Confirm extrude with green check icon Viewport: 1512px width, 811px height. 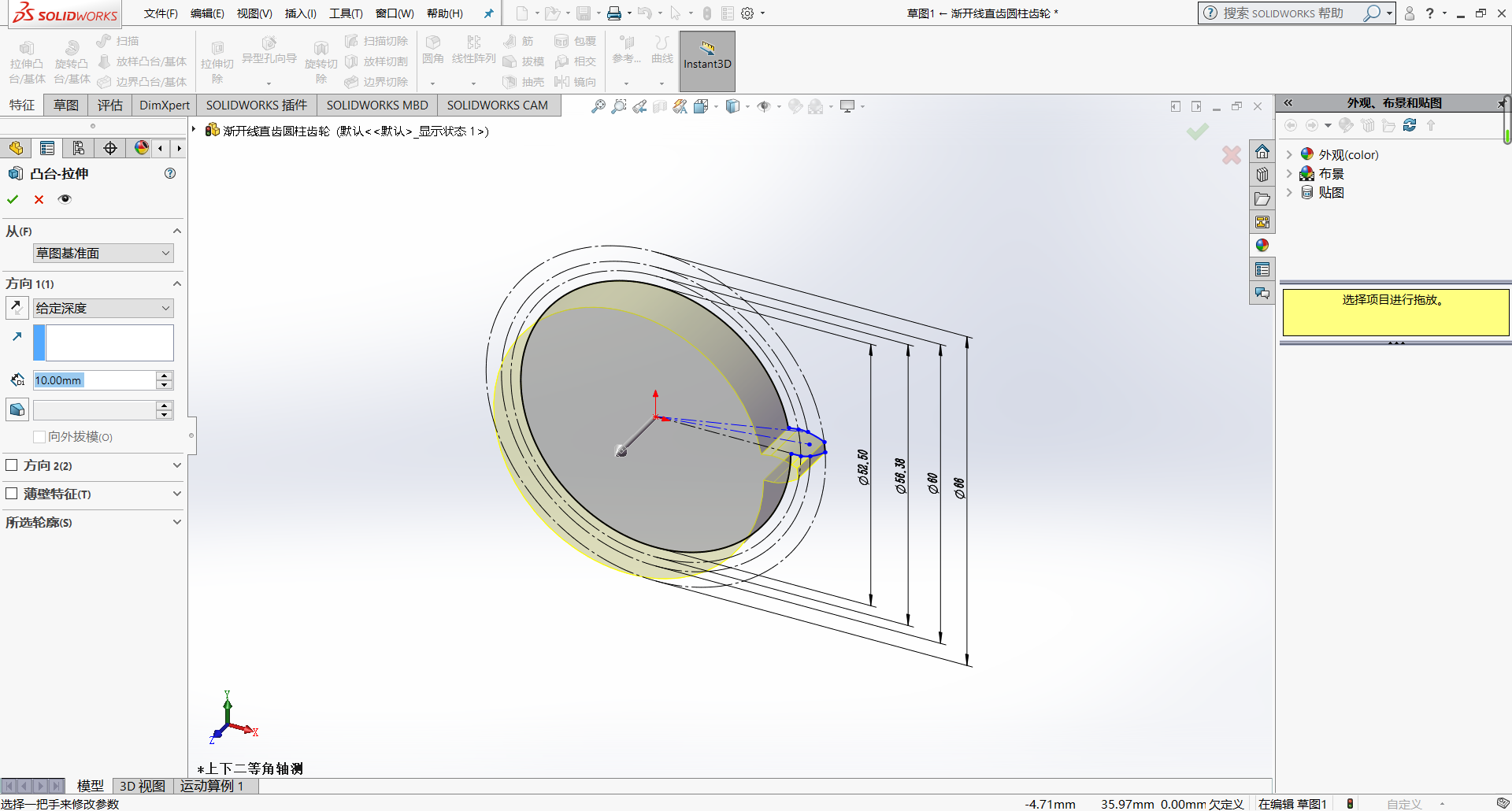click(x=13, y=199)
